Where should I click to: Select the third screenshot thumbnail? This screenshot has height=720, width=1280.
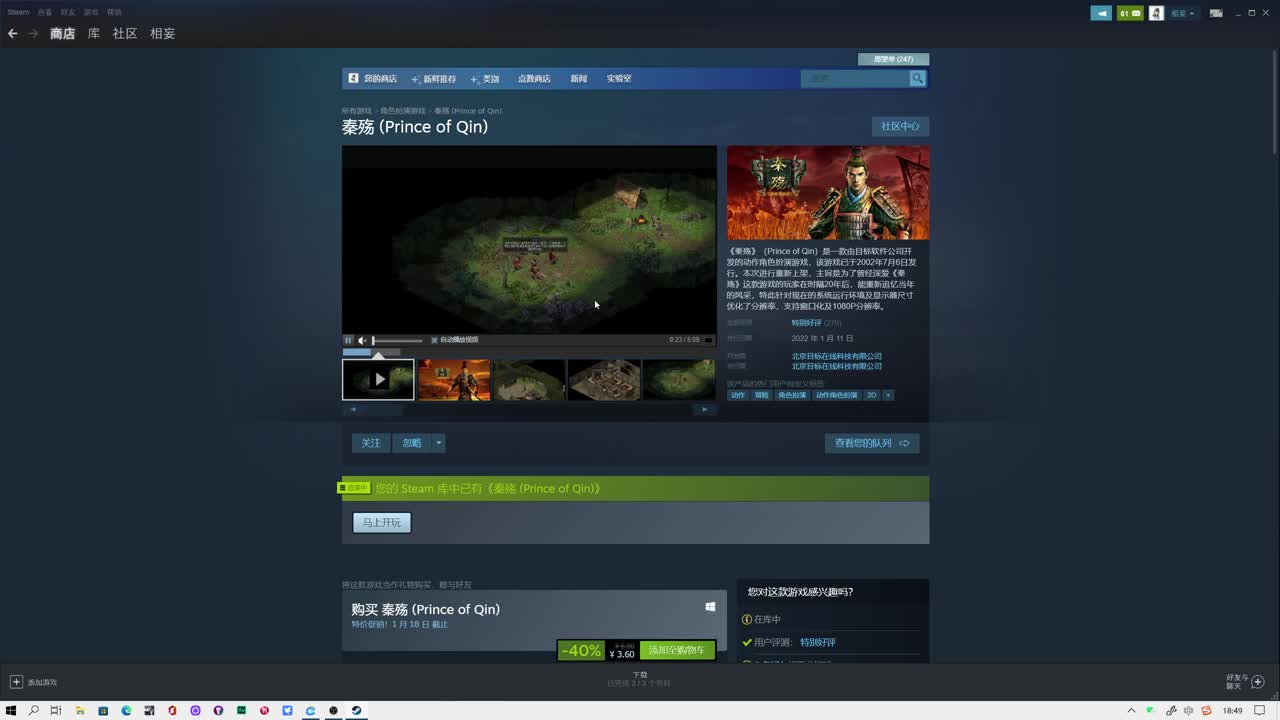click(x=529, y=380)
